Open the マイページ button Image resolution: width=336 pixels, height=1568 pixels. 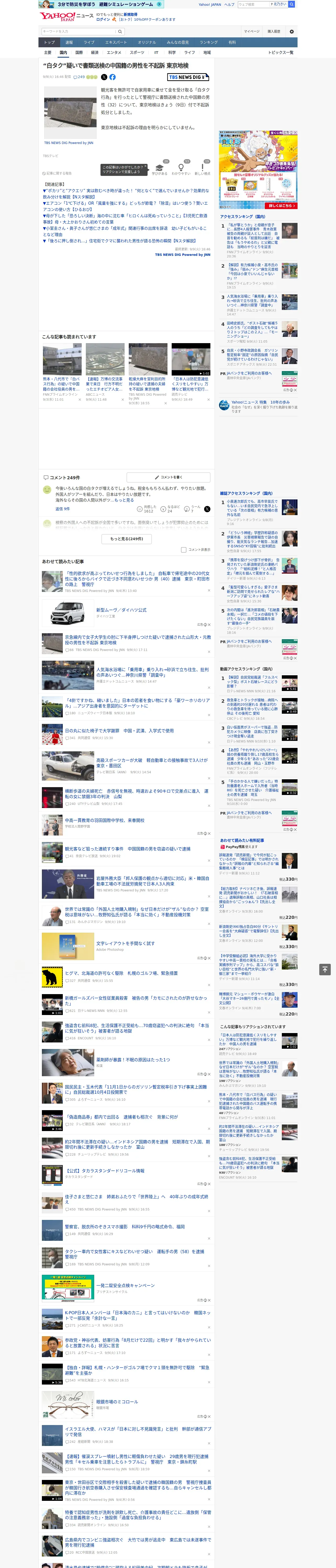(x=252, y=32)
